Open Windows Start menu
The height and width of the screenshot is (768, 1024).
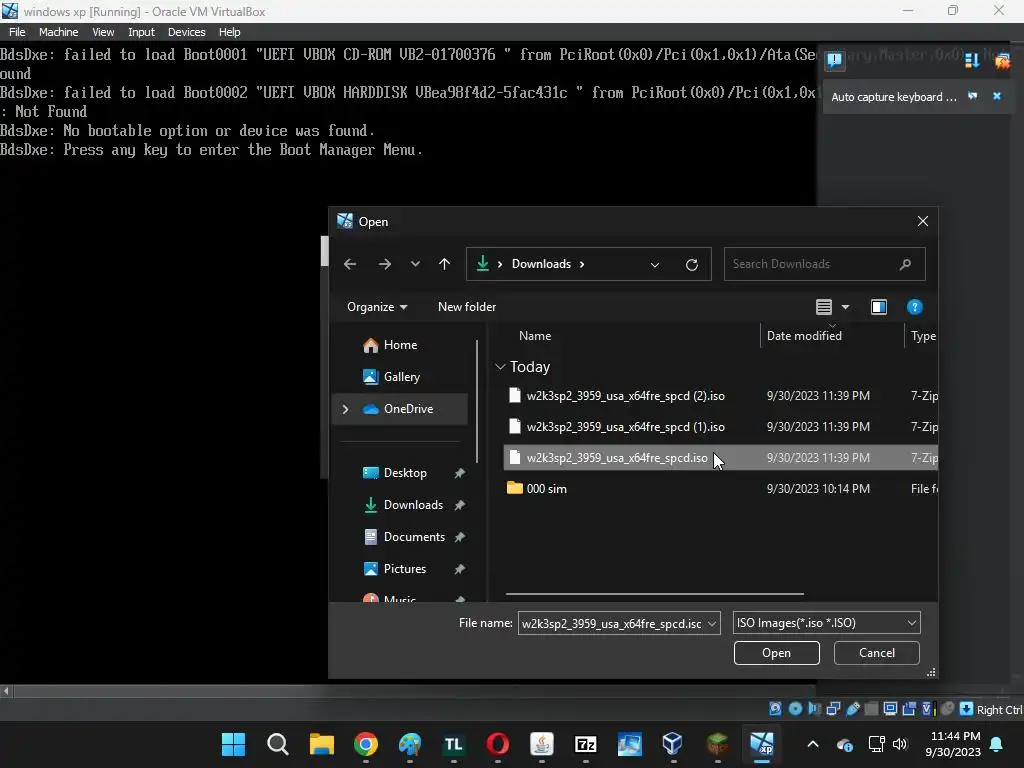(x=233, y=744)
